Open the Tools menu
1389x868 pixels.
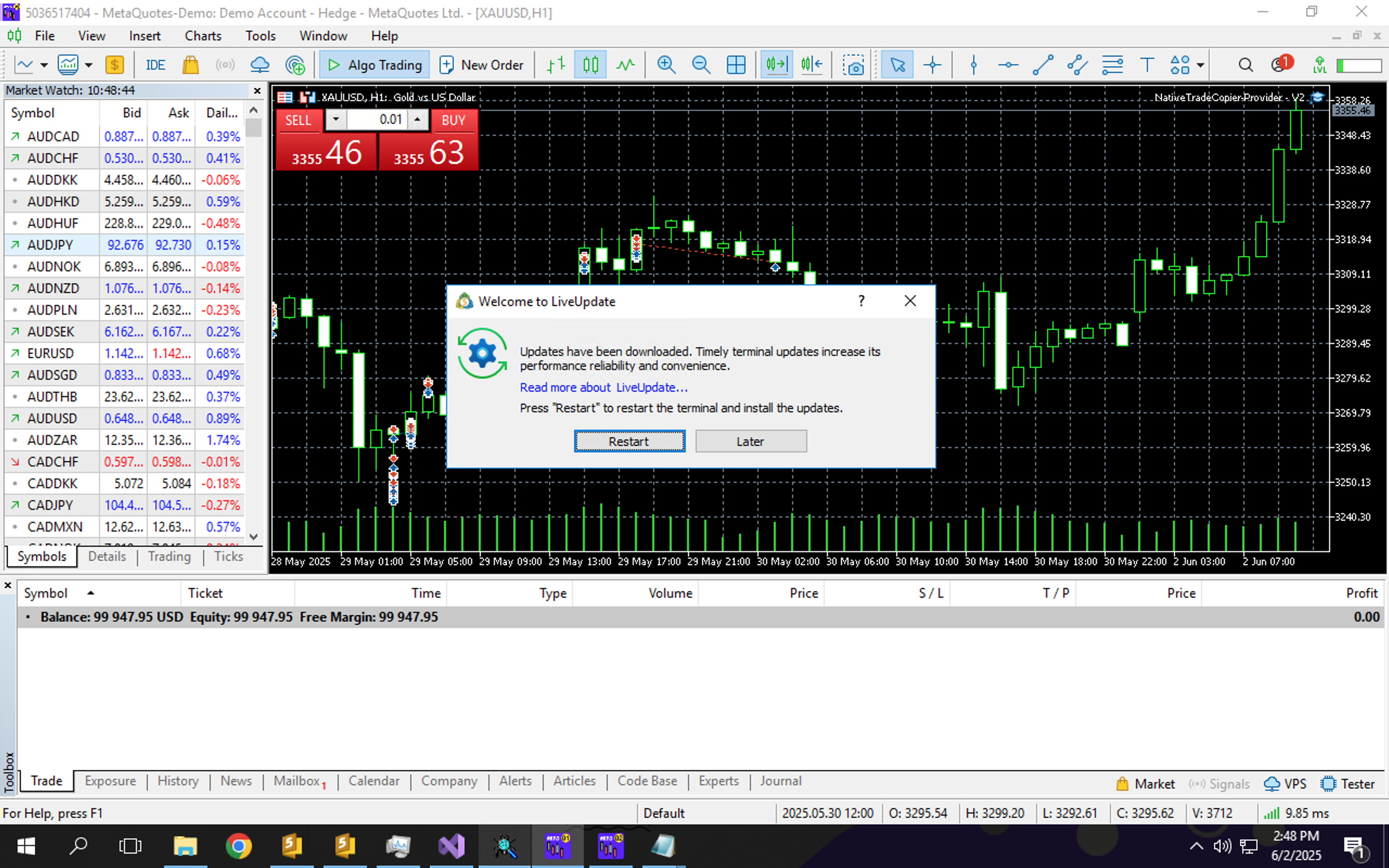click(260, 36)
